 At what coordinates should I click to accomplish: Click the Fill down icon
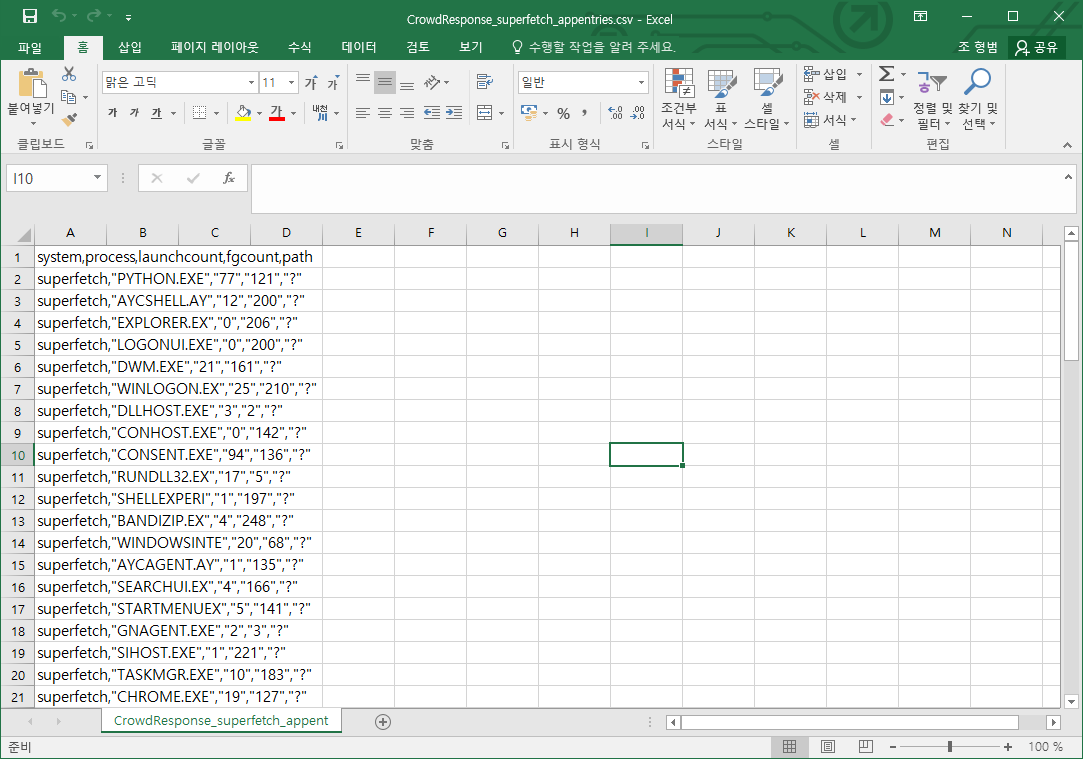click(x=887, y=97)
